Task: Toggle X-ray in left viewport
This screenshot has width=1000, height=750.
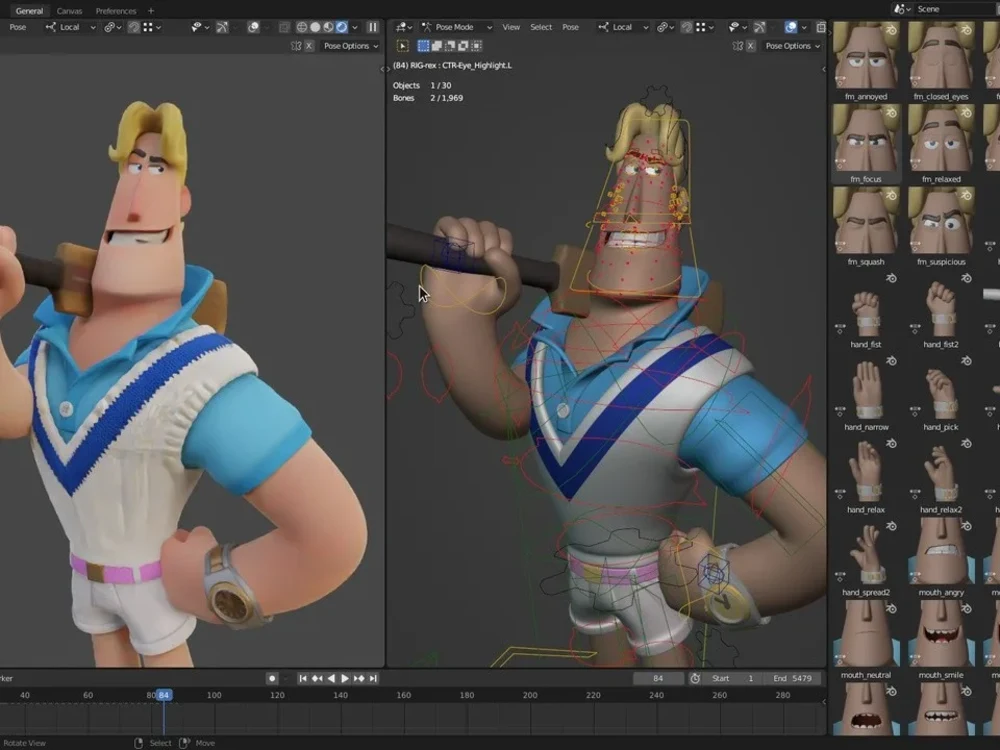Action: coord(284,27)
